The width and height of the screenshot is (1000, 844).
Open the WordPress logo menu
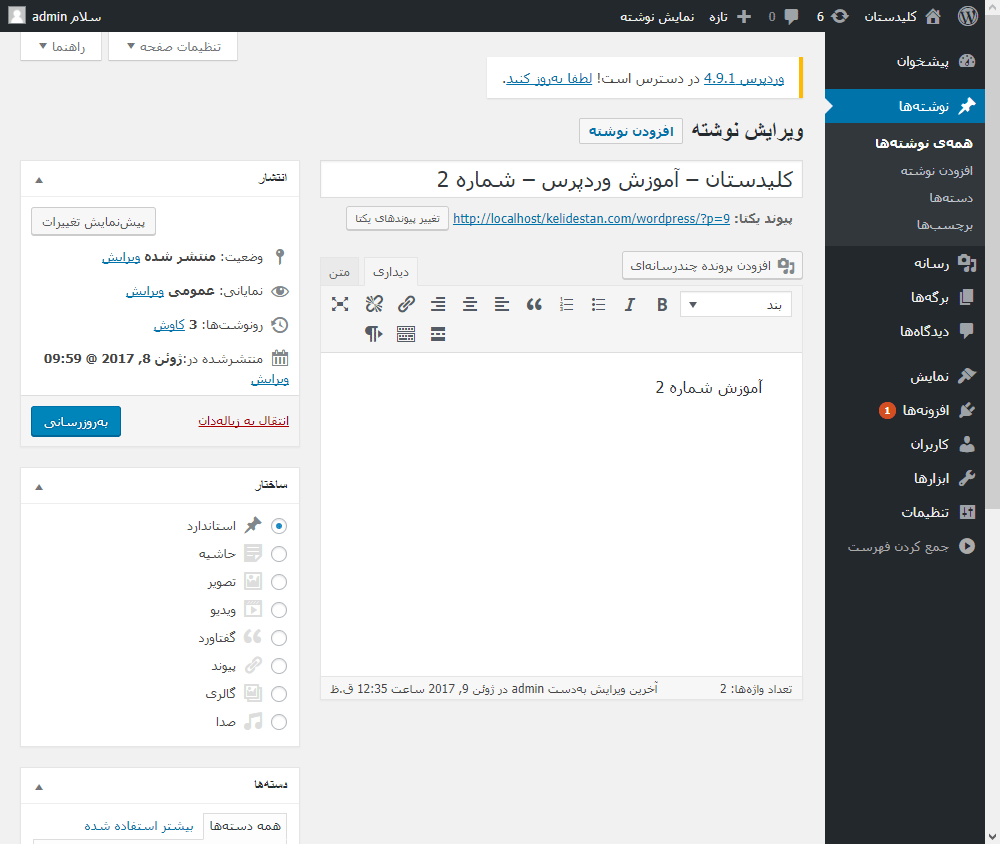[967, 16]
